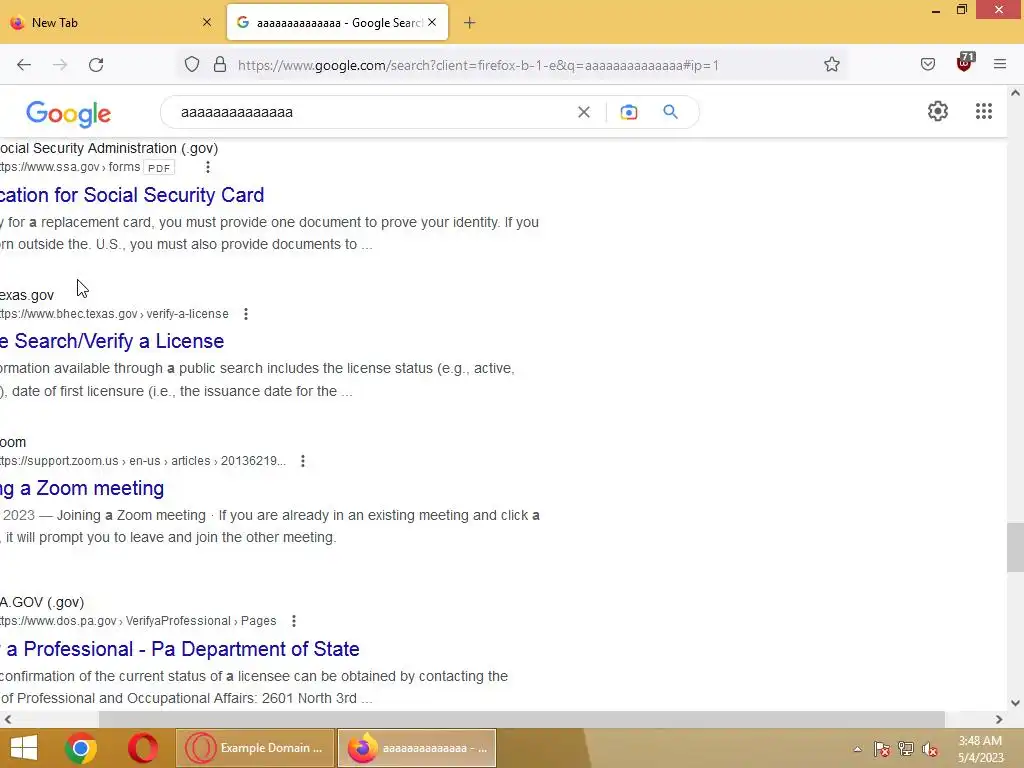Open the Zoom meeting result link
This screenshot has height=768, width=1024.
82,488
